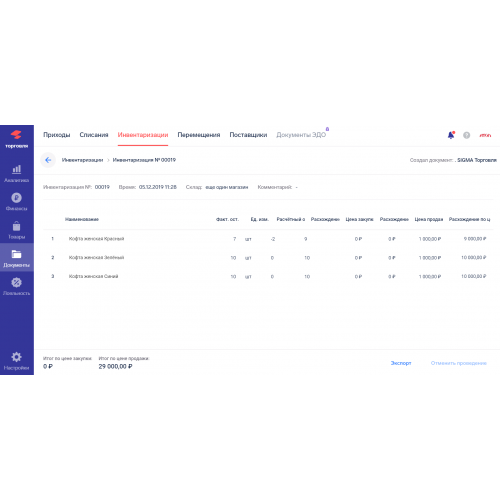Viewport: 500px width, 500px height.
Task: Select row Кофта женская Красный
Action: click(x=268, y=239)
